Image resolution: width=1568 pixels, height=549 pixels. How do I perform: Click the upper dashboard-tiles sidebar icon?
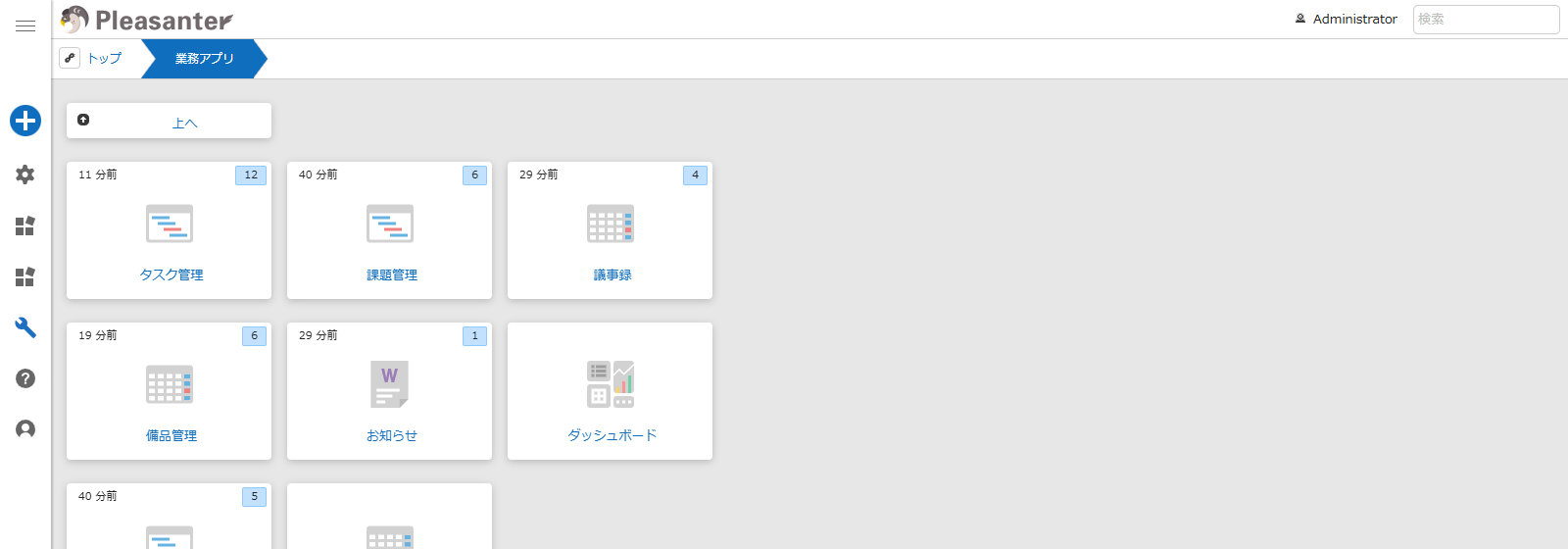pyautogui.click(x=25, y=226)
